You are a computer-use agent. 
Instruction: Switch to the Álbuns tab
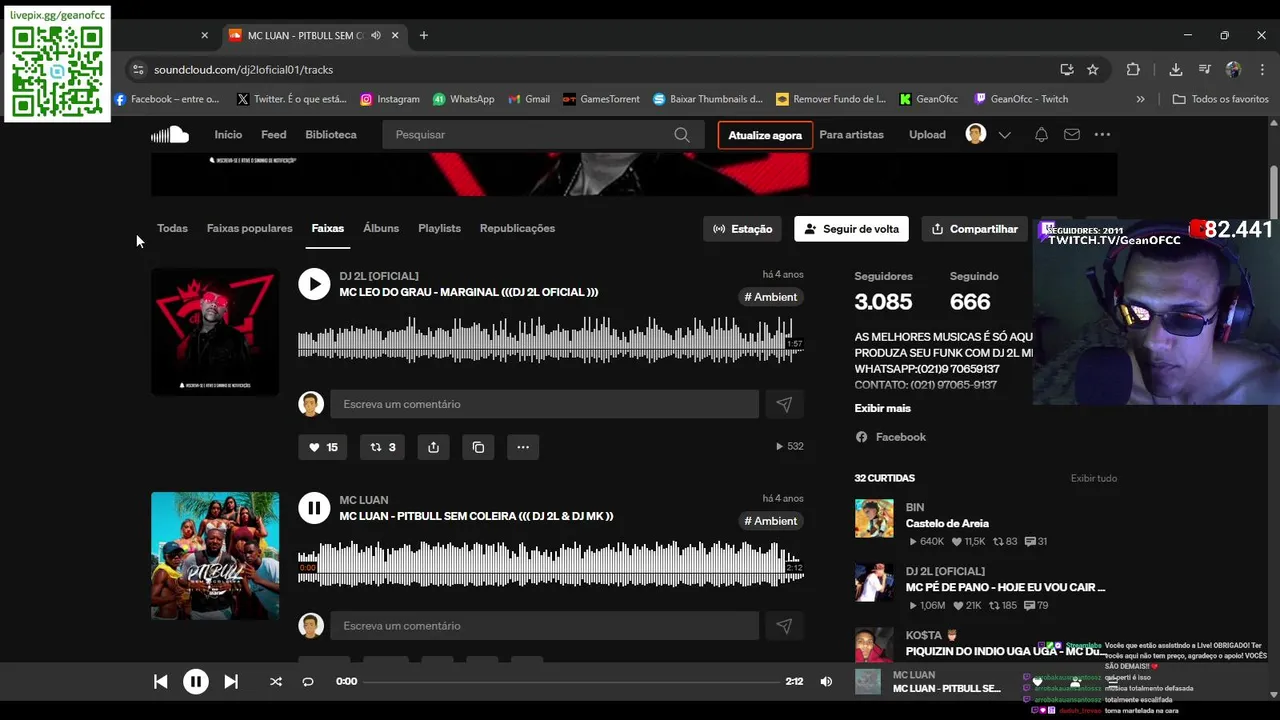point(381,228)
